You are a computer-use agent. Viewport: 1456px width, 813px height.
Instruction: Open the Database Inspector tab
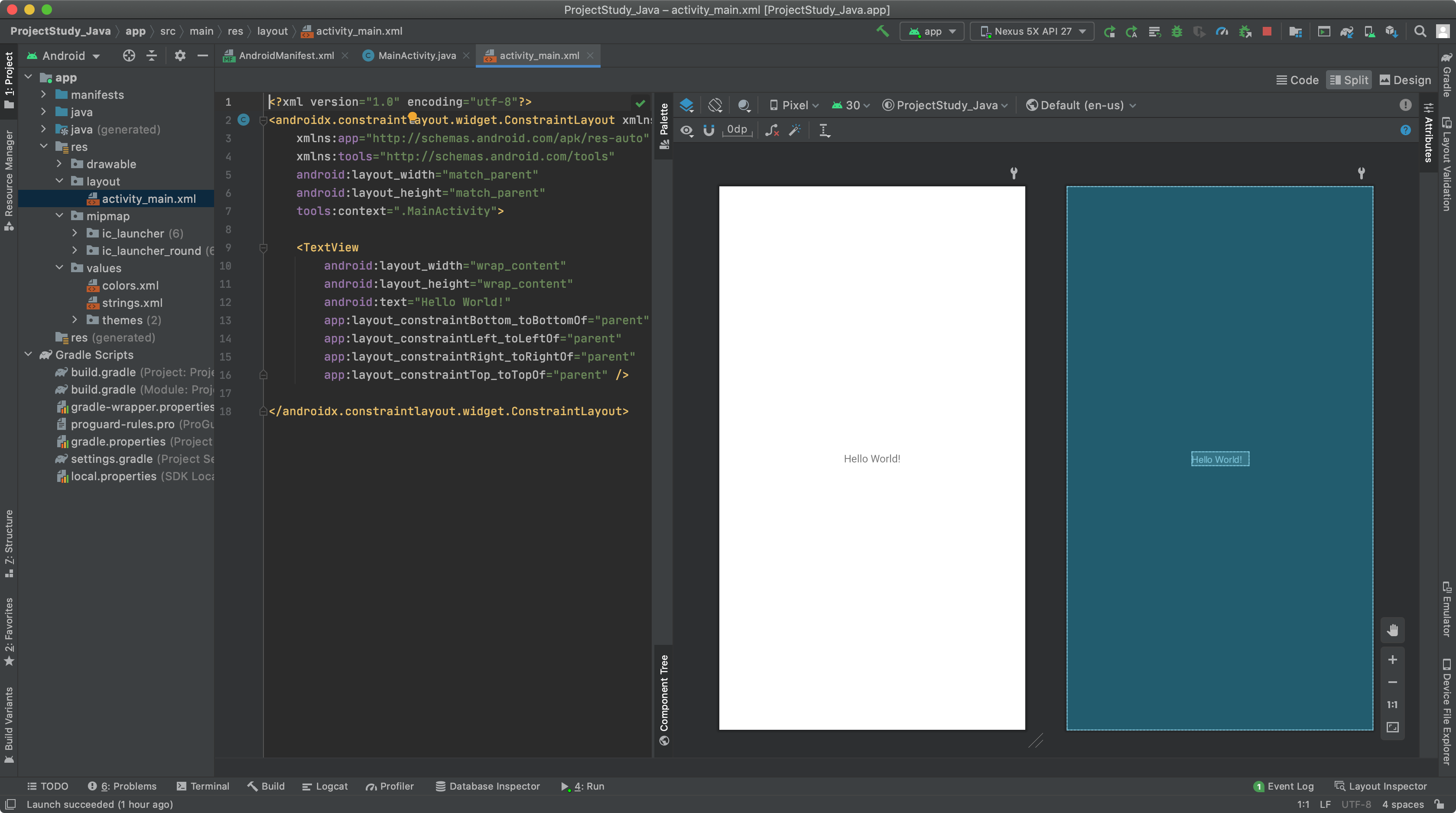(x=488, y=786)
